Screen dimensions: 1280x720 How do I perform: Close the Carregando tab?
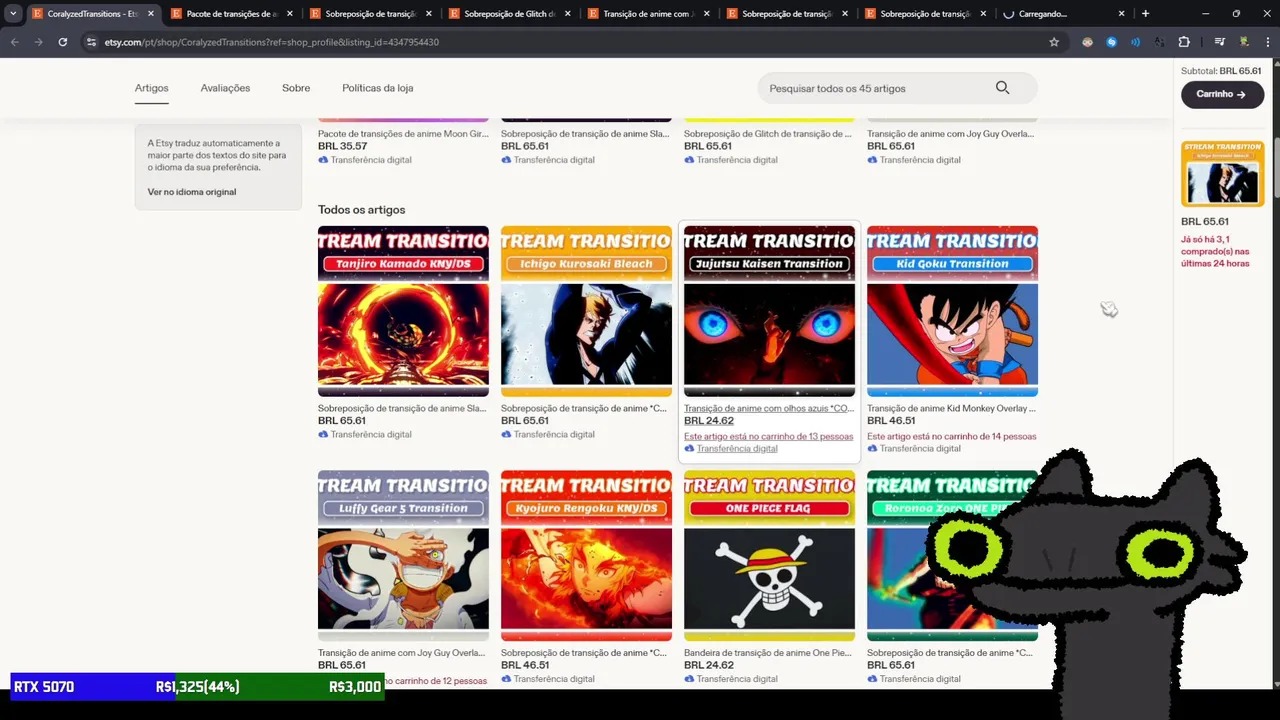tap(1121, 14)
